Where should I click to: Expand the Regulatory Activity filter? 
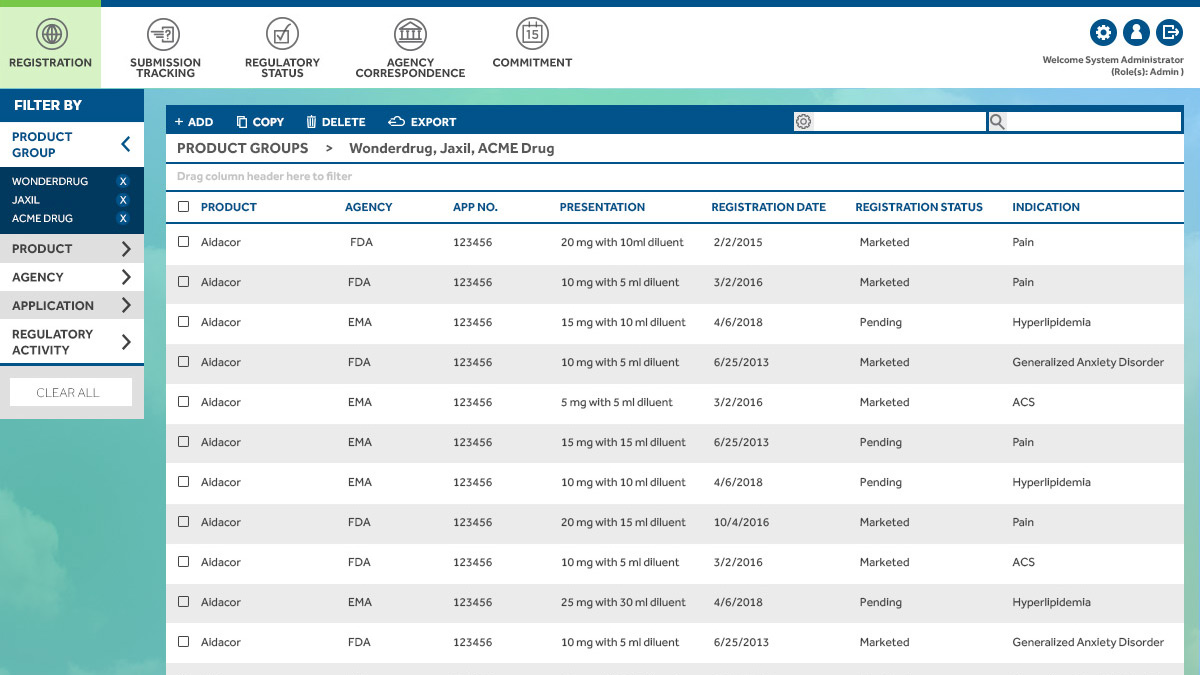click(126, 342)
